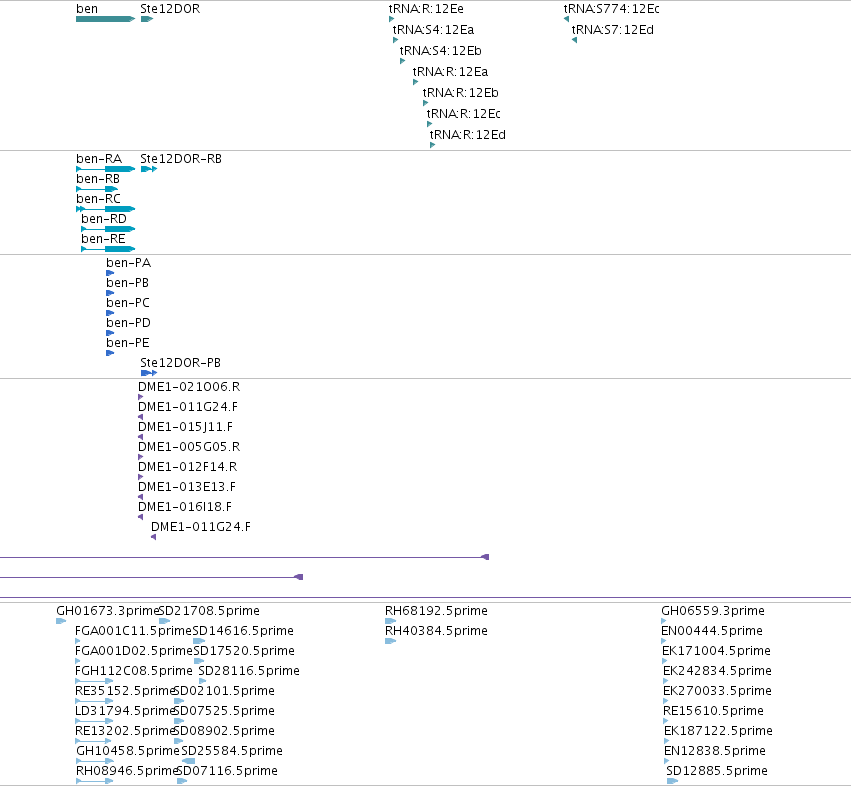The image size is (851, 786).
Task: Click the EK171004.5prime EST
Action: (665, 661)
